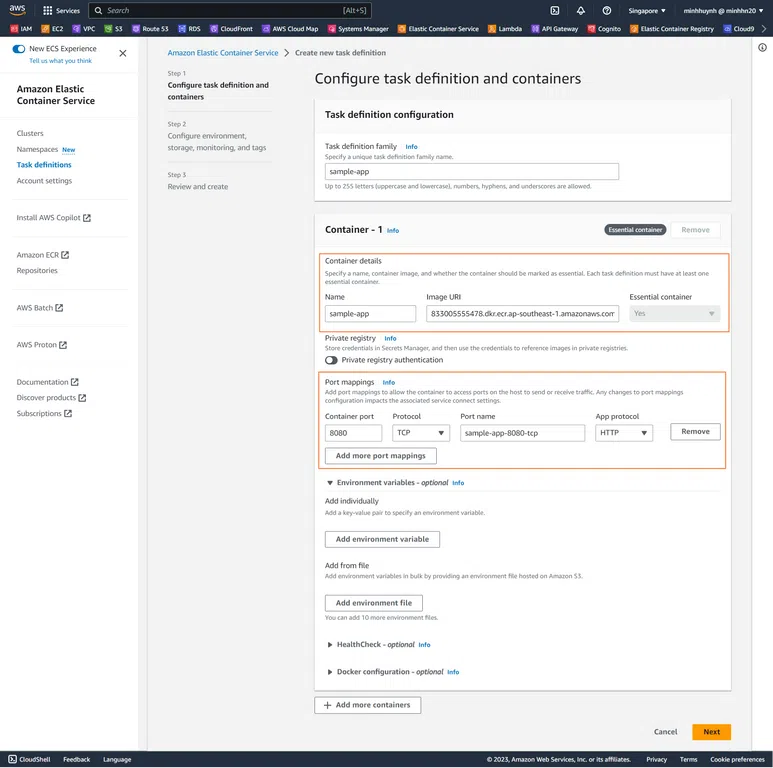Open the notifications bell
The image size is (773, 768).
coord(581,10)
